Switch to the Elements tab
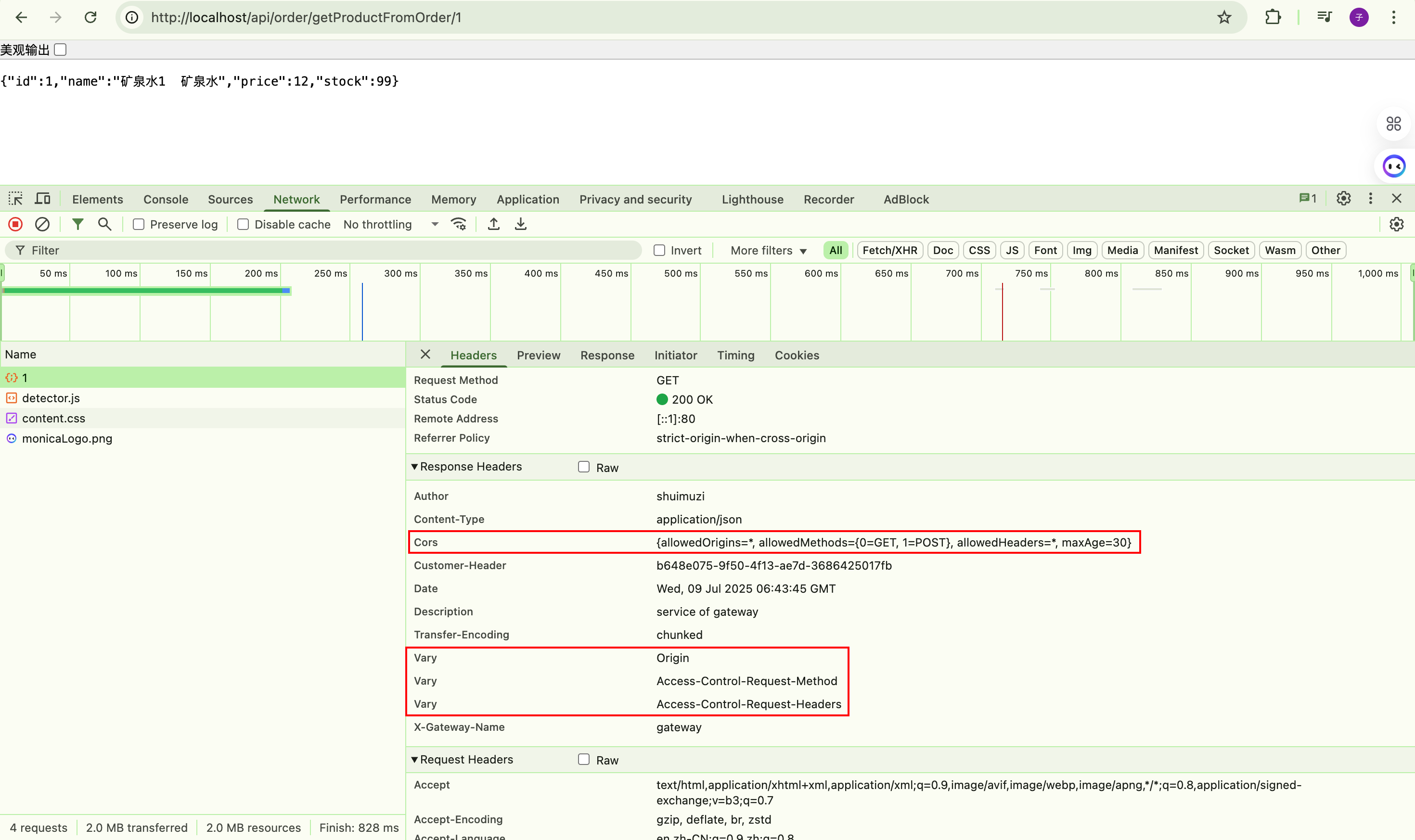 tap(97, 199)
